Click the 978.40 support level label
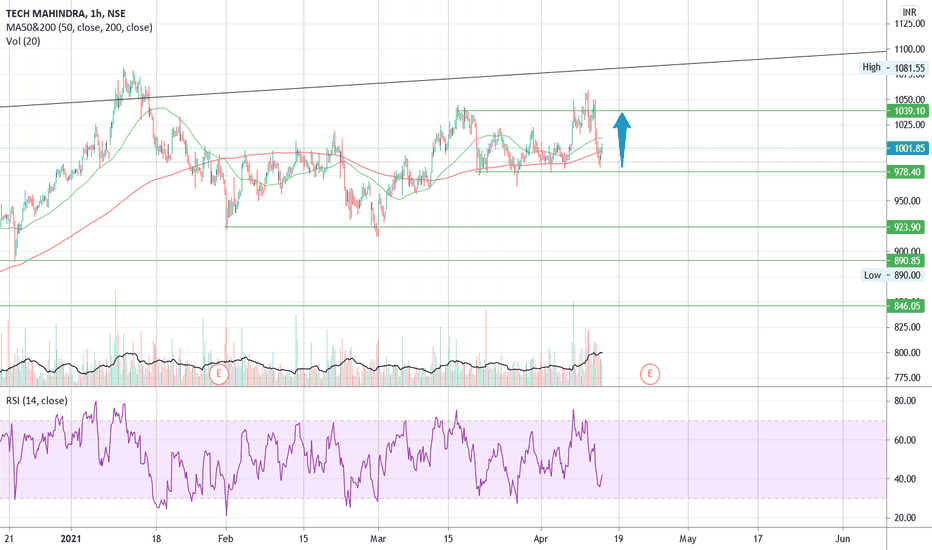 tap(908, 172)
